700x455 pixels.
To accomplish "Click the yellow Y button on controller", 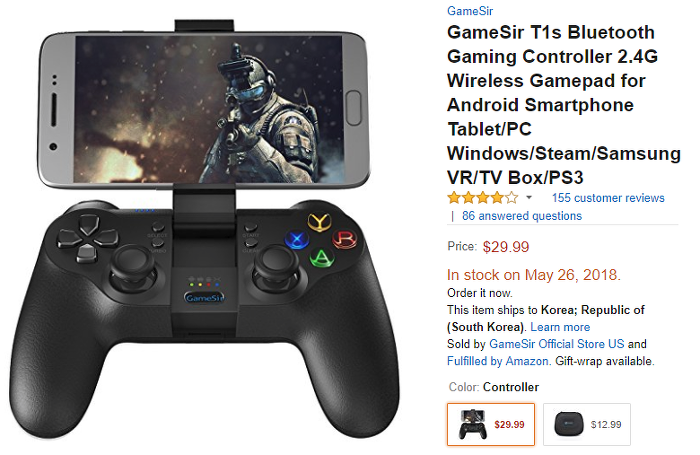I will pos(320,221).
